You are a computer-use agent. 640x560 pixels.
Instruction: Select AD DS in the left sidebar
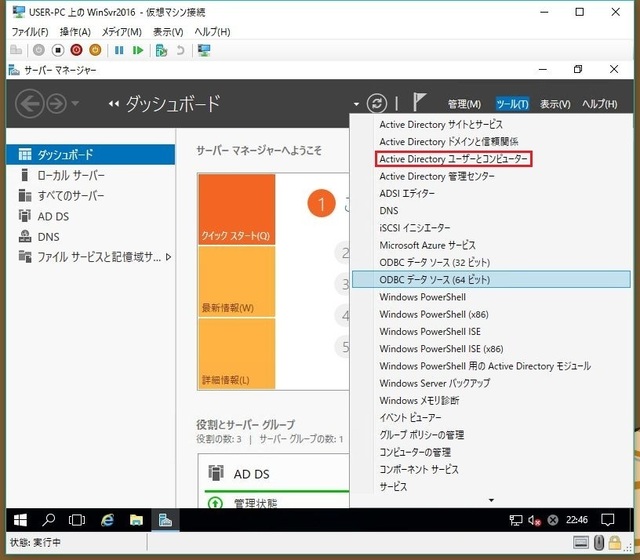[53, 216]
